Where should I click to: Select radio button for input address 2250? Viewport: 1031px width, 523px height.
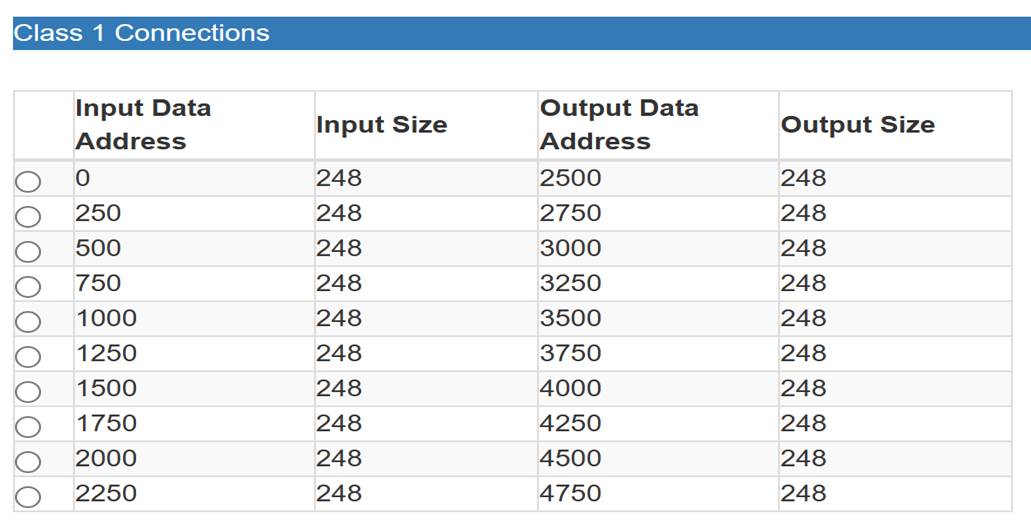coord(28,497)
